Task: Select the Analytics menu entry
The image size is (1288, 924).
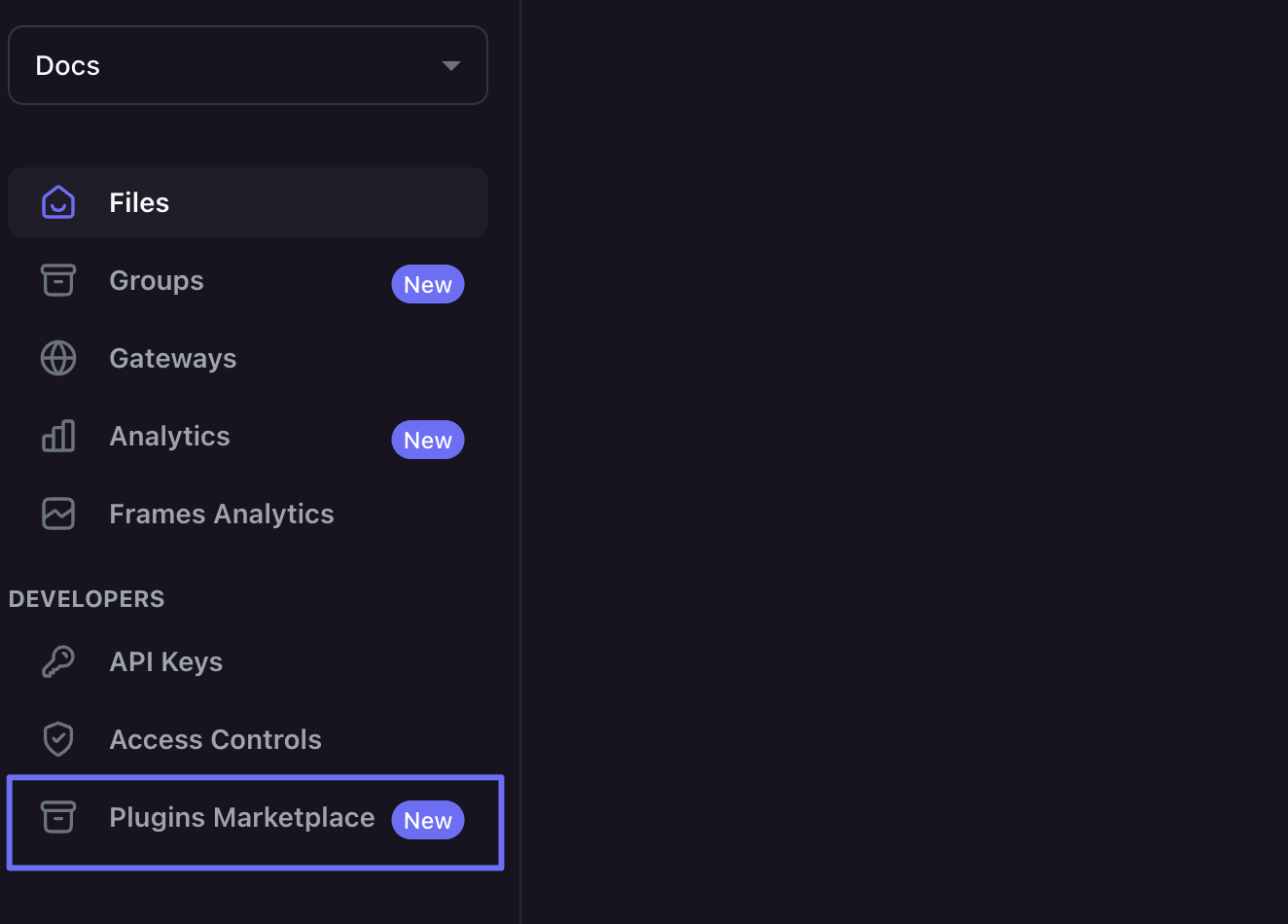Action: pyautogui.click(x=170, y=436)
